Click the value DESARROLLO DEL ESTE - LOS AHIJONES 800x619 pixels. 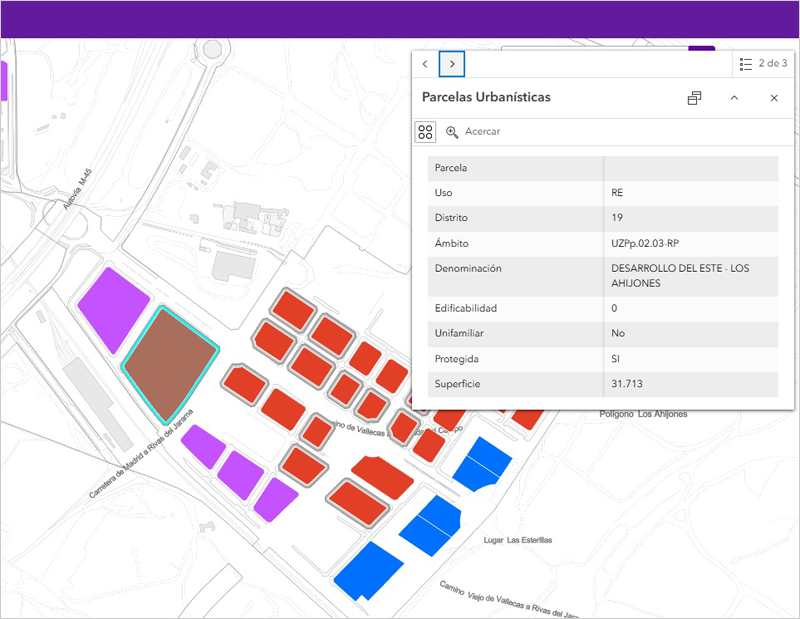pyautogui.click(x=680, y=276)
